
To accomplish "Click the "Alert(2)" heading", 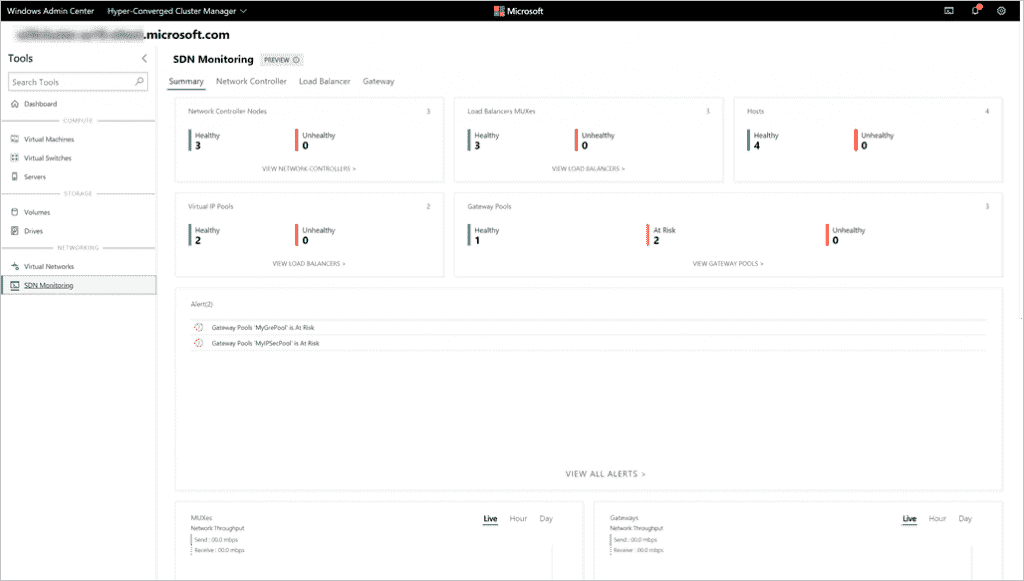I will click(x=202, y=304).
